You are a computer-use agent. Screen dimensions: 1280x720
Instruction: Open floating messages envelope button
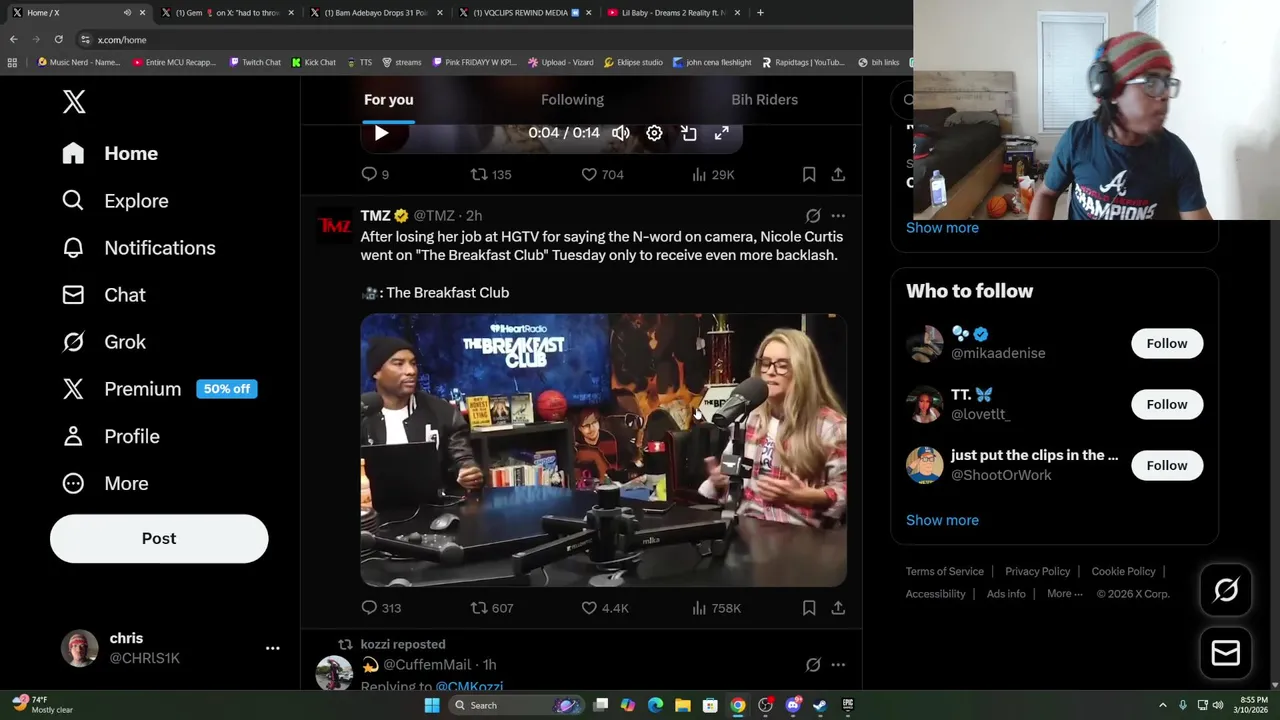tap(1226, 653)
